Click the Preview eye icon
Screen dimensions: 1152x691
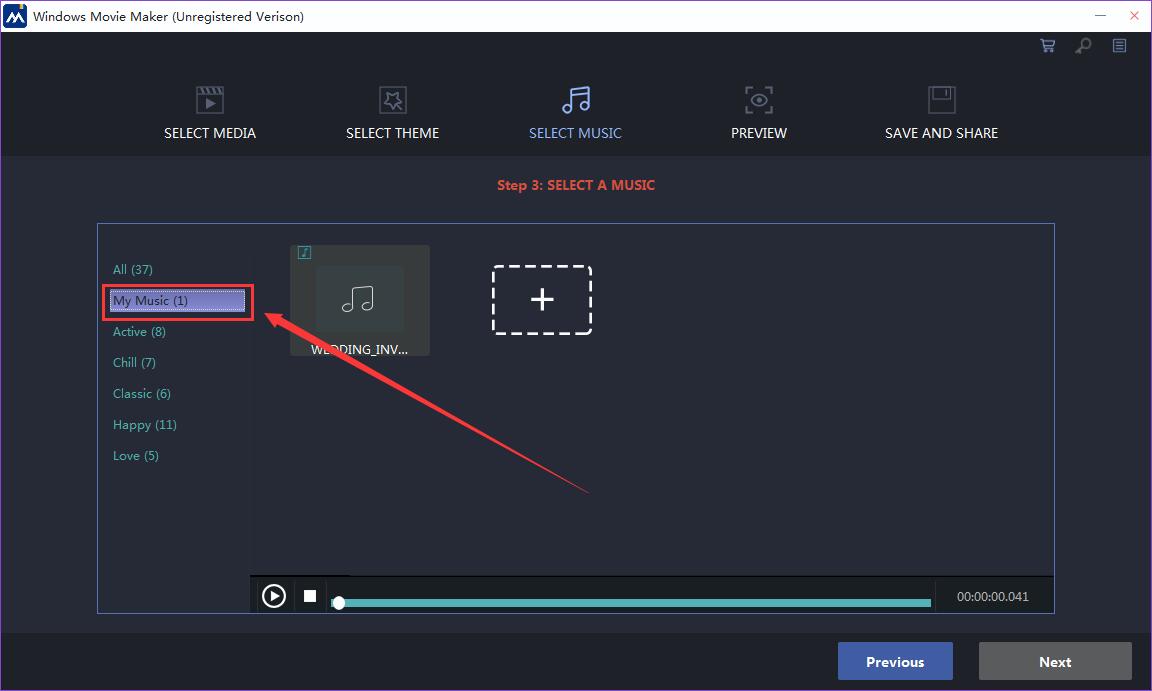point(759,100)
